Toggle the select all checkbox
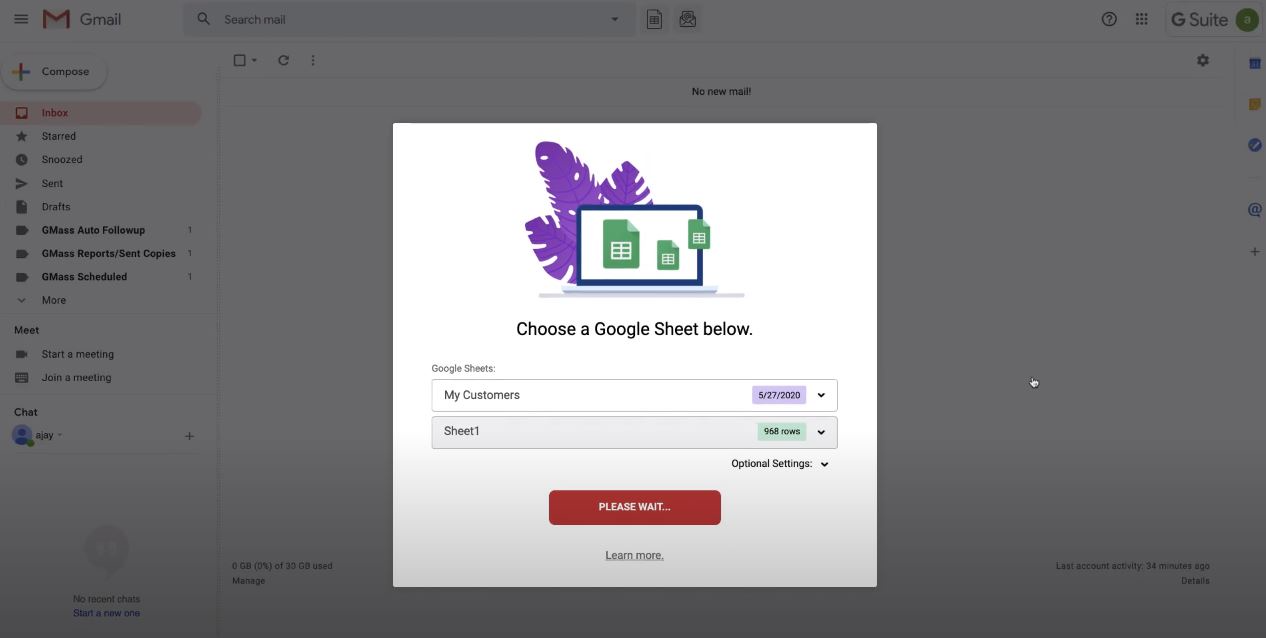Screen dimensions: 1266x638 tap(239, 60)
